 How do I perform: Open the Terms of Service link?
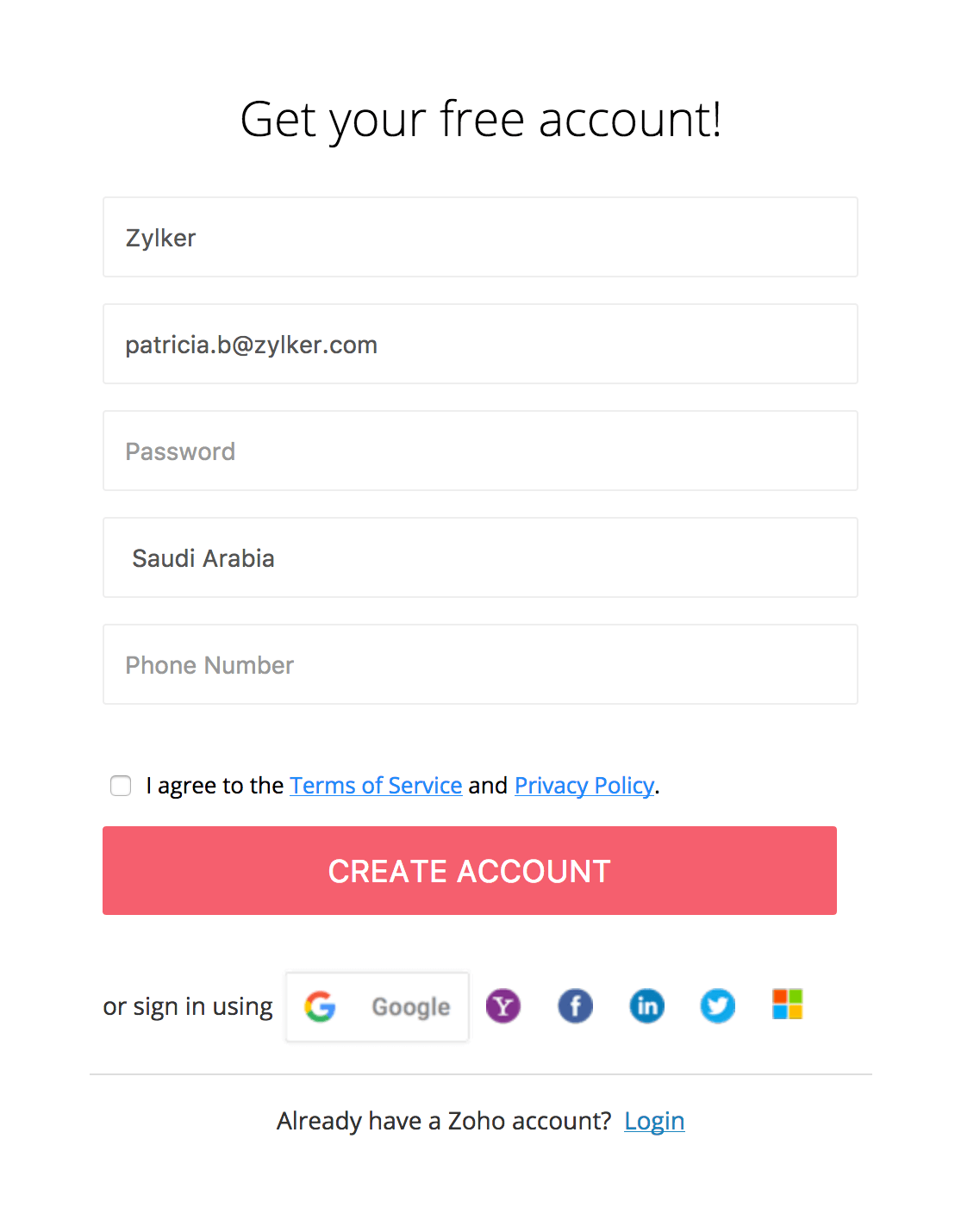point(376,786)
